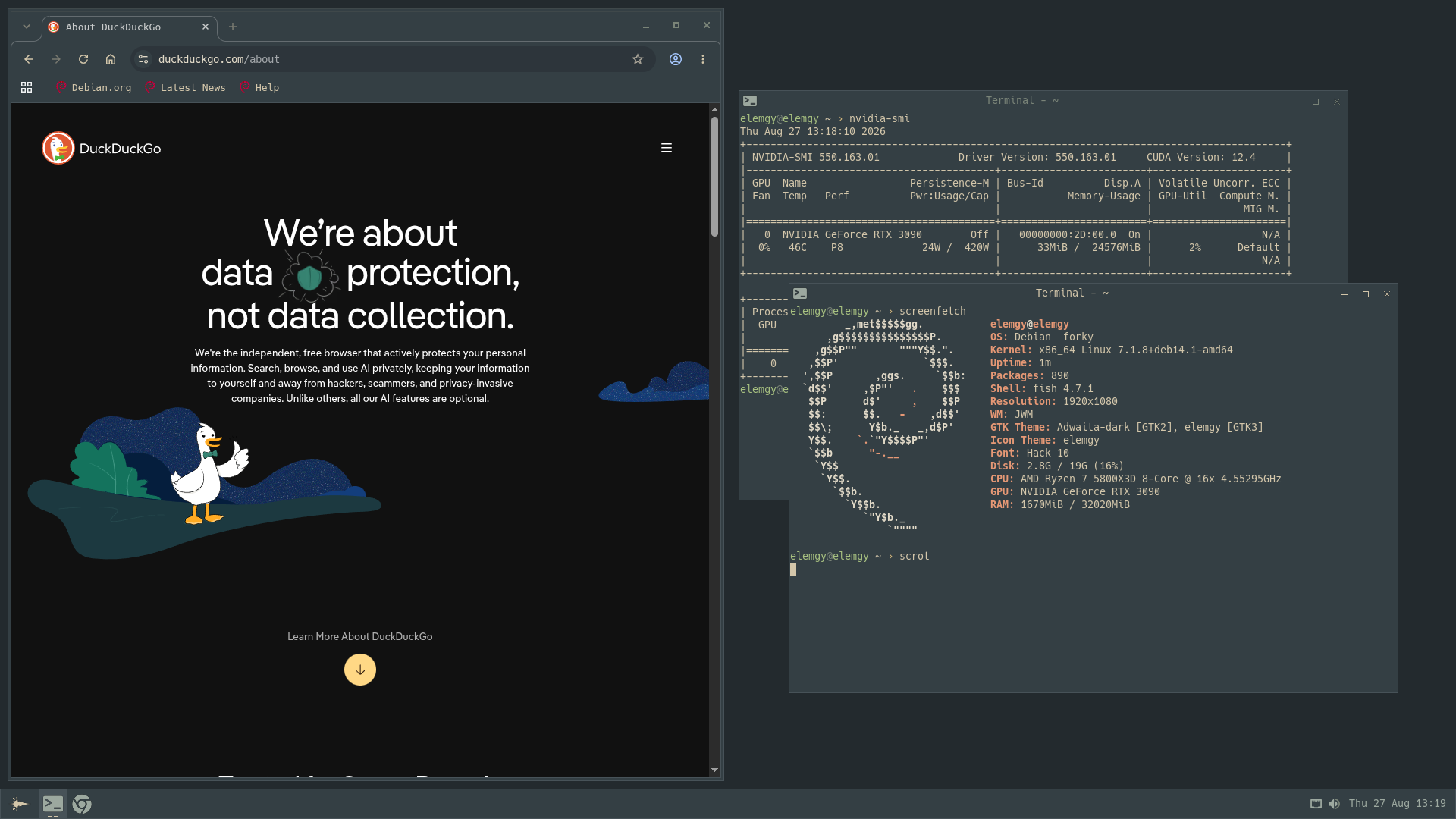
Task: Click the GeForce RTX 3090 name in nvidia-smi
Action: (x=852, y=235)
